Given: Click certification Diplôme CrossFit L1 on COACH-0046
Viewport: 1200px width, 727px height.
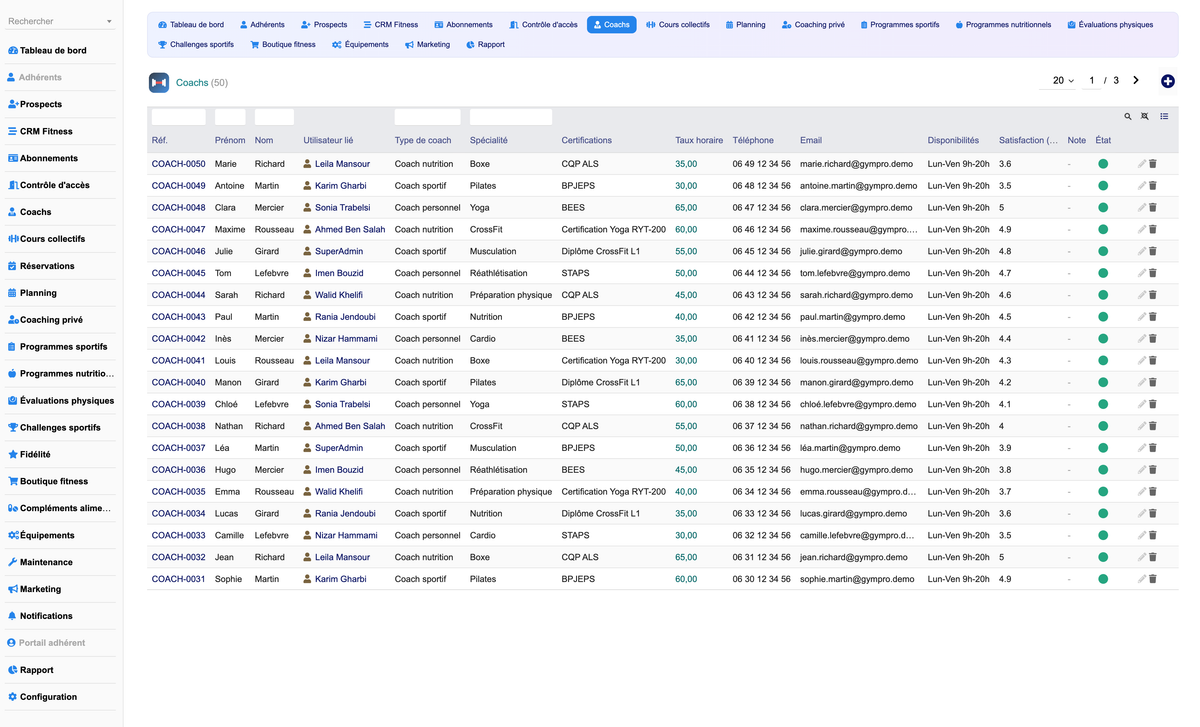Looking at the screenshot, I should [601, 252].
